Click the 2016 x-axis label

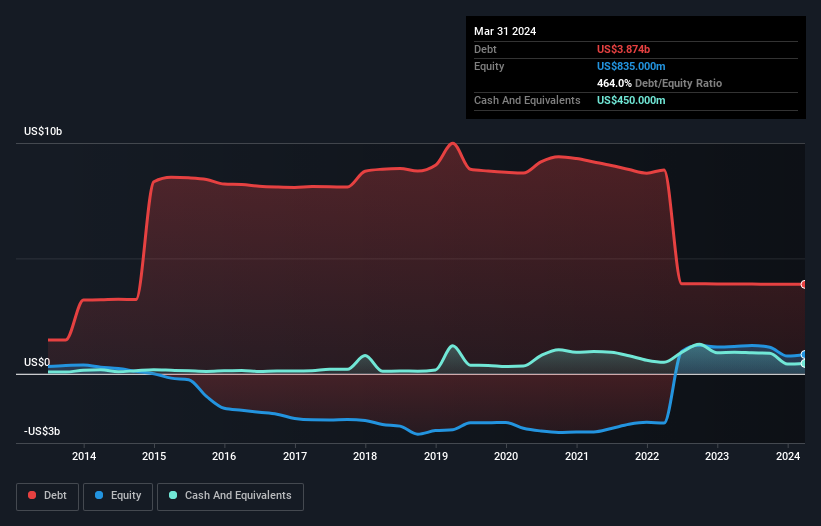coord(224,456)
